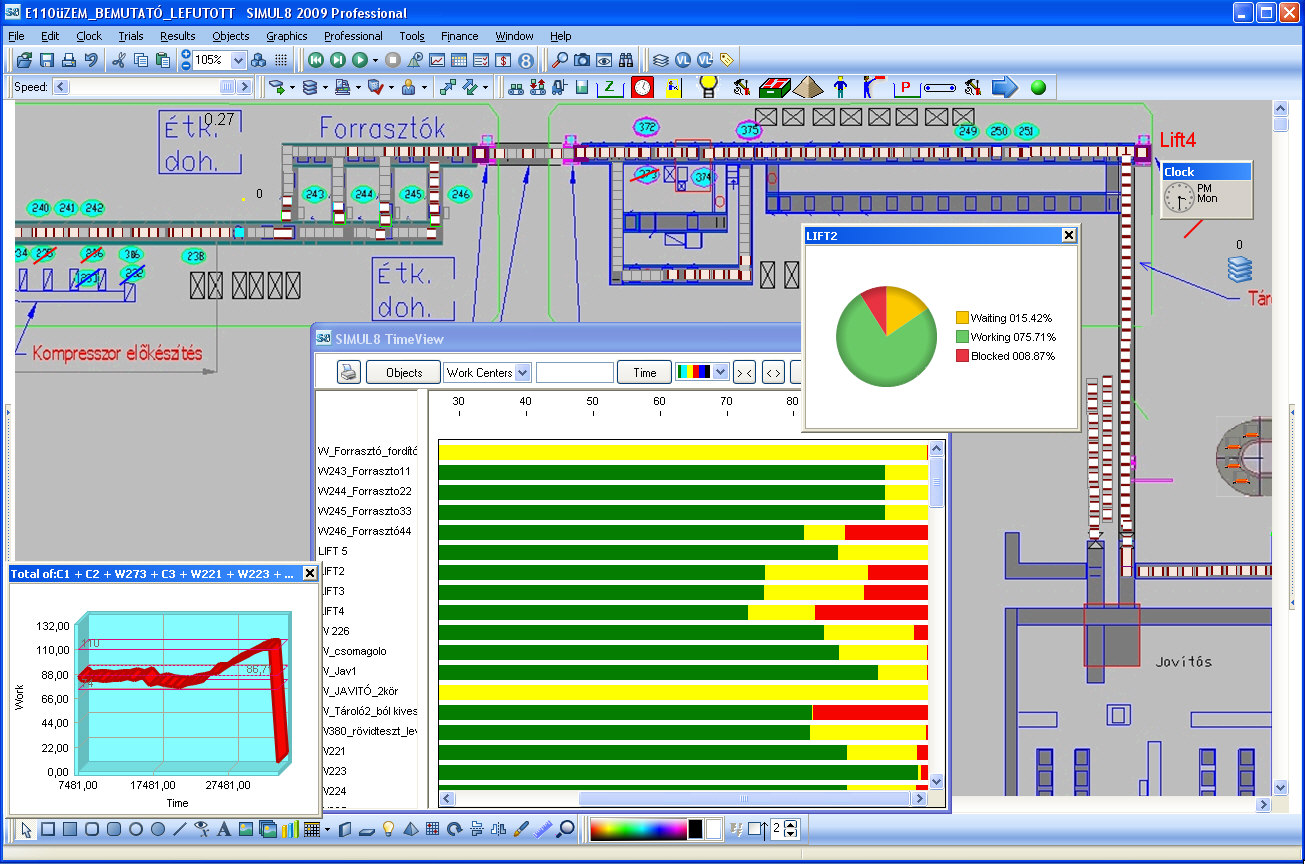
Task: Click the pyramid icon in toolbar
Action: pos(809,87)
